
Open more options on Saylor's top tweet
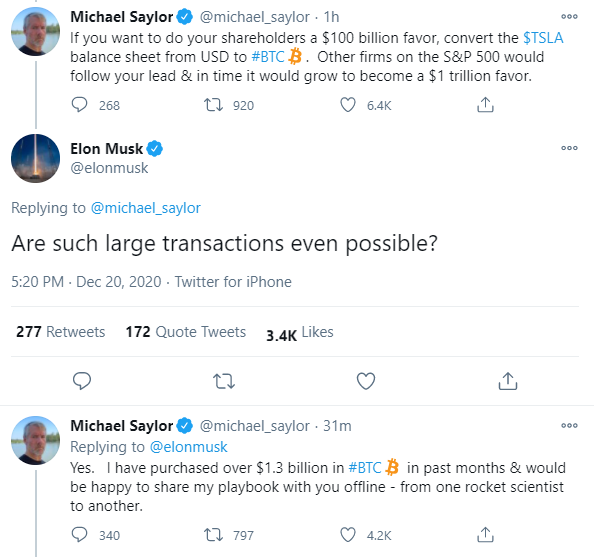(x=569, y=16)
